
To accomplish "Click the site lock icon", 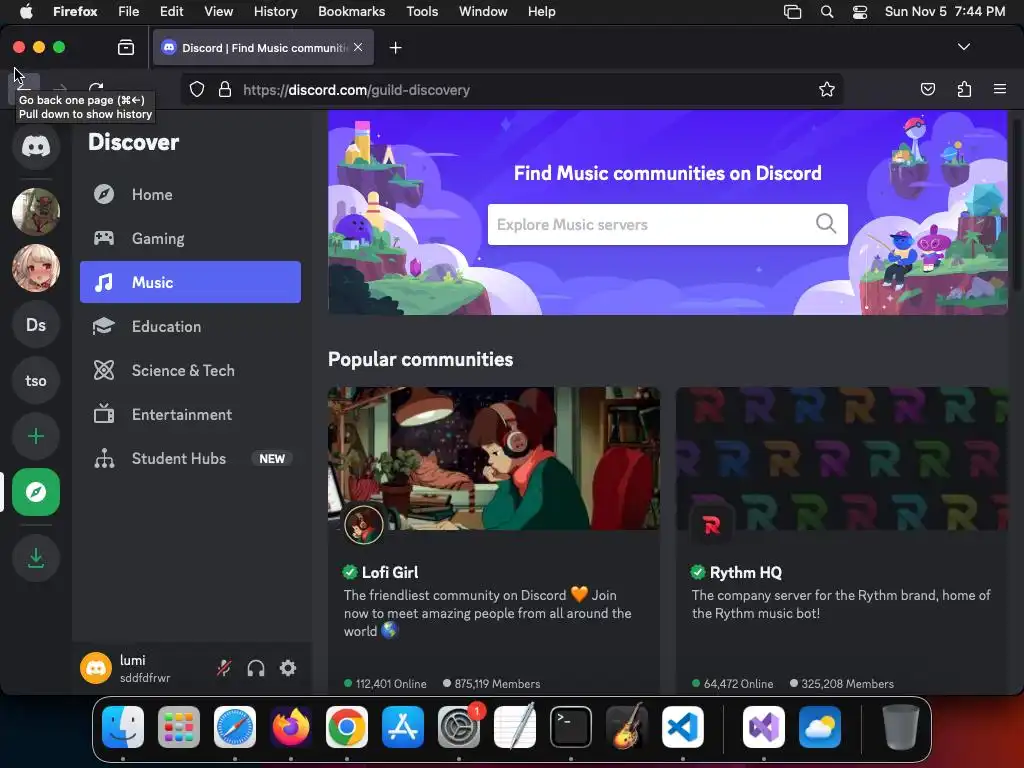I will tap(225, 89).
